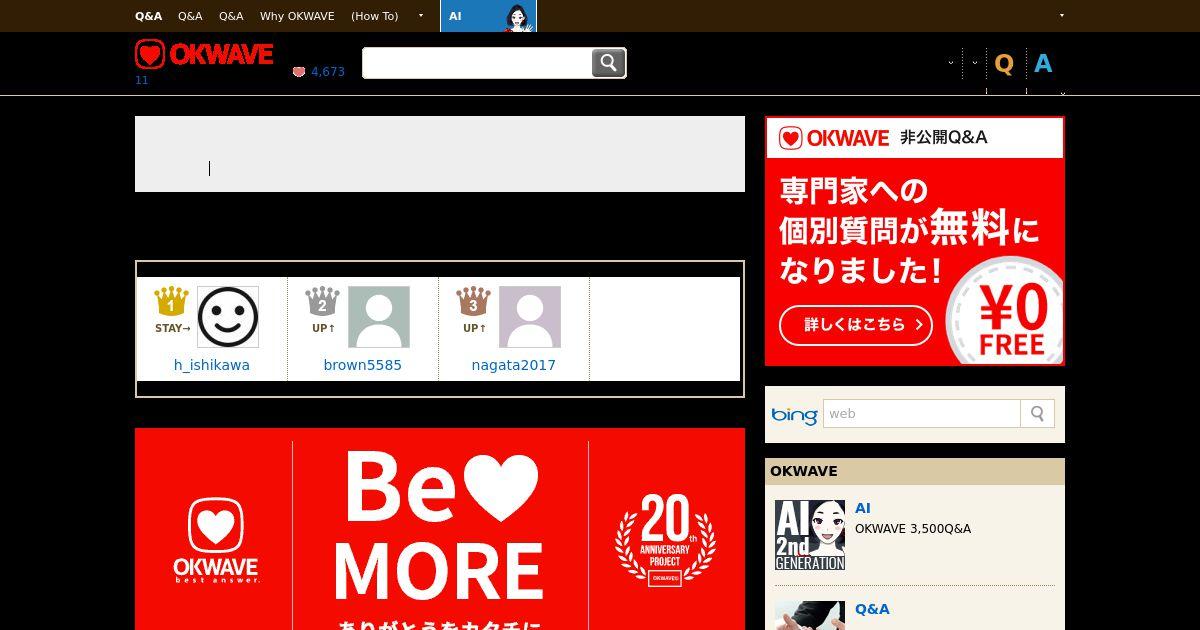The image size is (1200, 630).
Task: Open the nagata2017 profile link
Action: 514,365
